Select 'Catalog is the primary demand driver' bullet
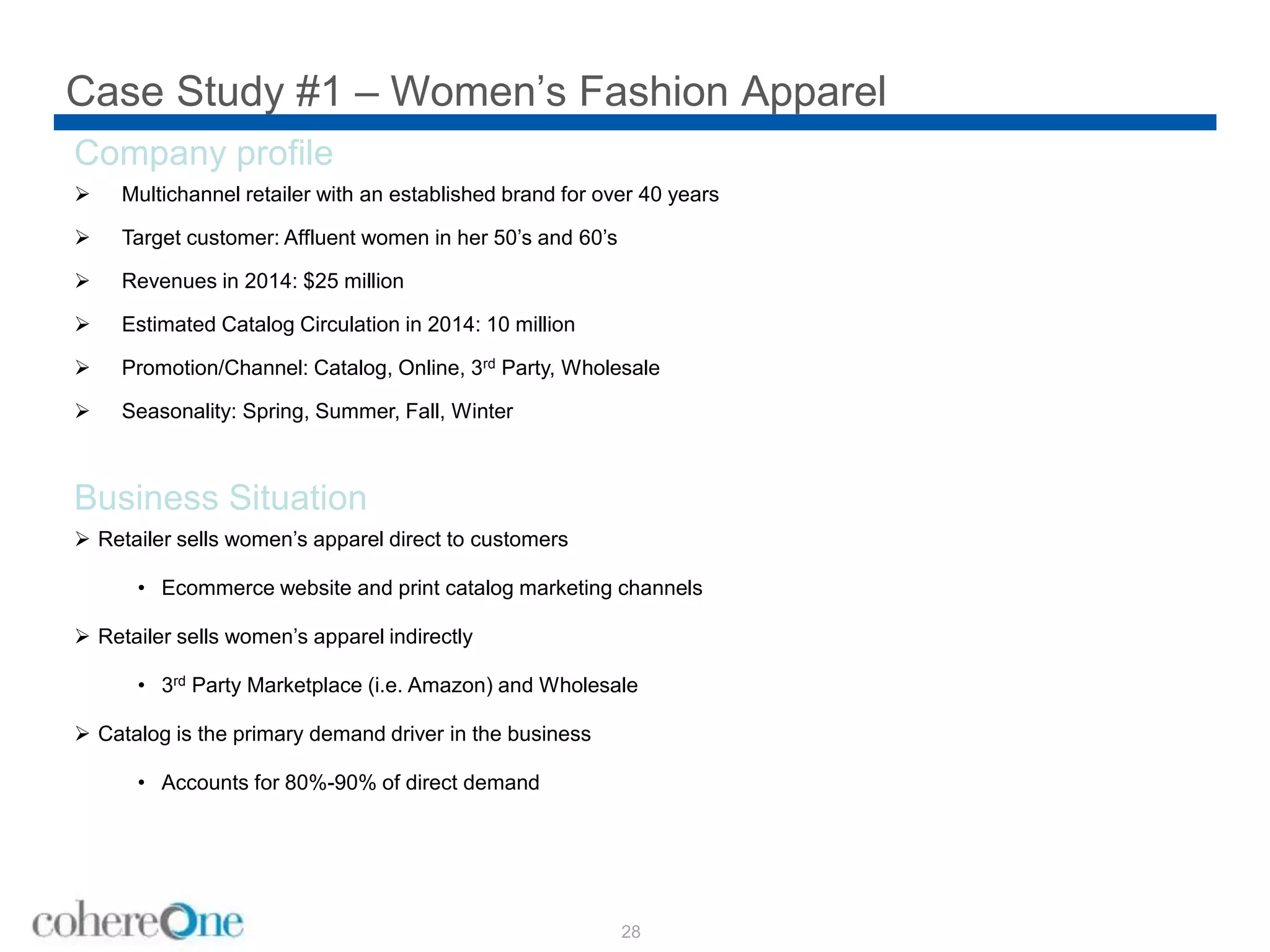 [x=344, y=734]
